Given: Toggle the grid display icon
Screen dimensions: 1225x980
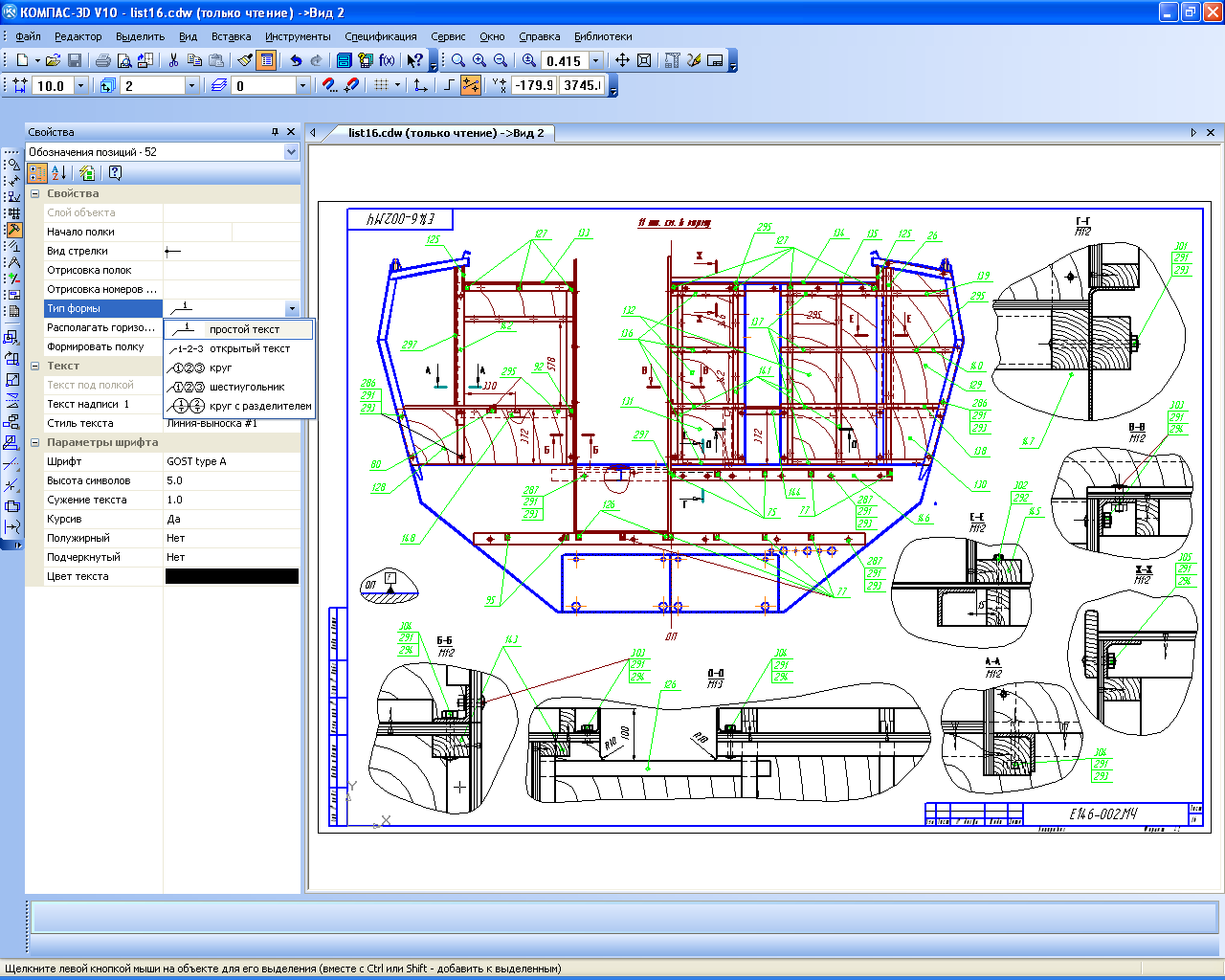Looking at the screenshot, I should [x=381, y=85].
